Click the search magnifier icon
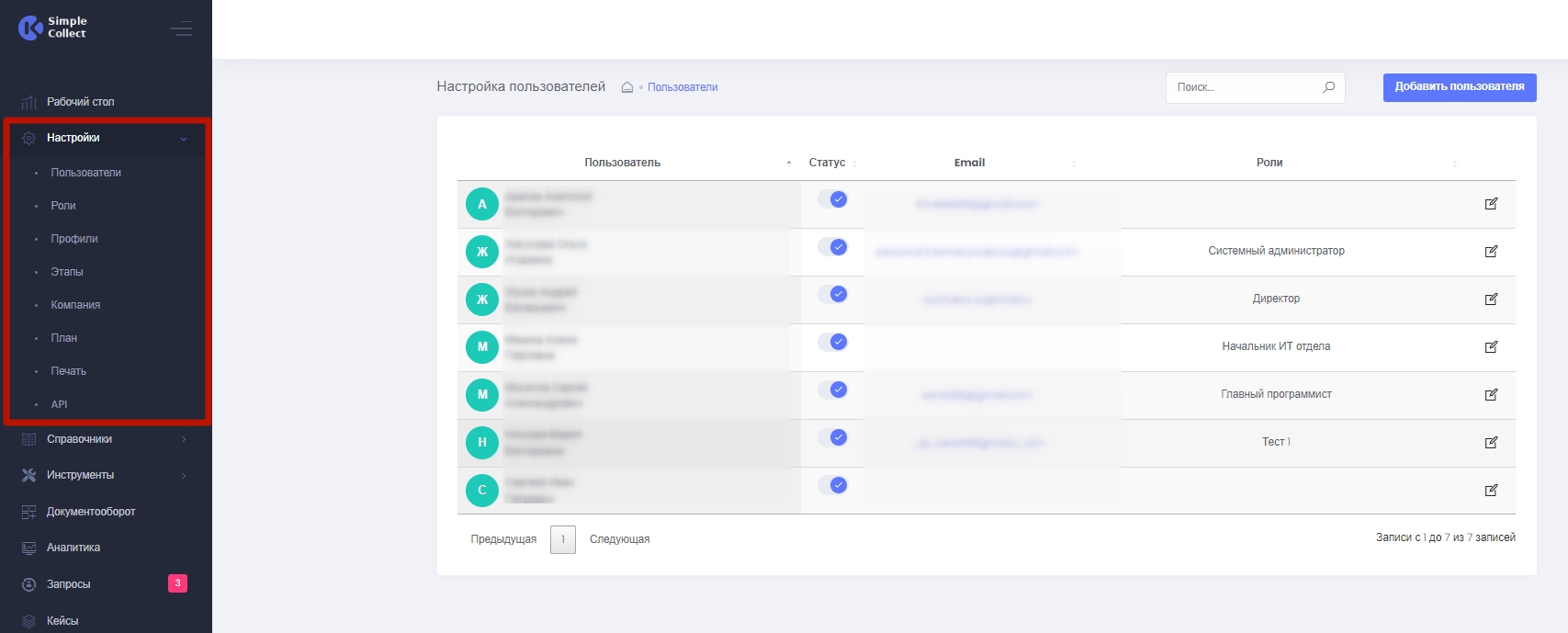 tap(1328, 87)
